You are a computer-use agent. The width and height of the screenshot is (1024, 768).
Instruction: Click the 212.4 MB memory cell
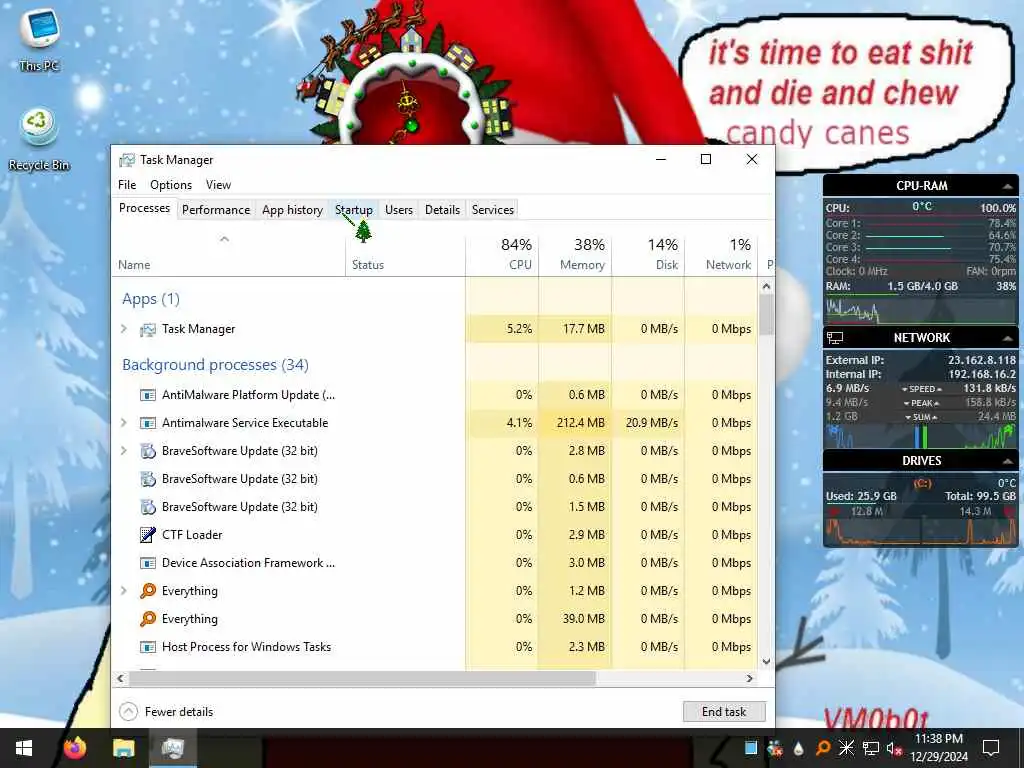pos(575,423)
